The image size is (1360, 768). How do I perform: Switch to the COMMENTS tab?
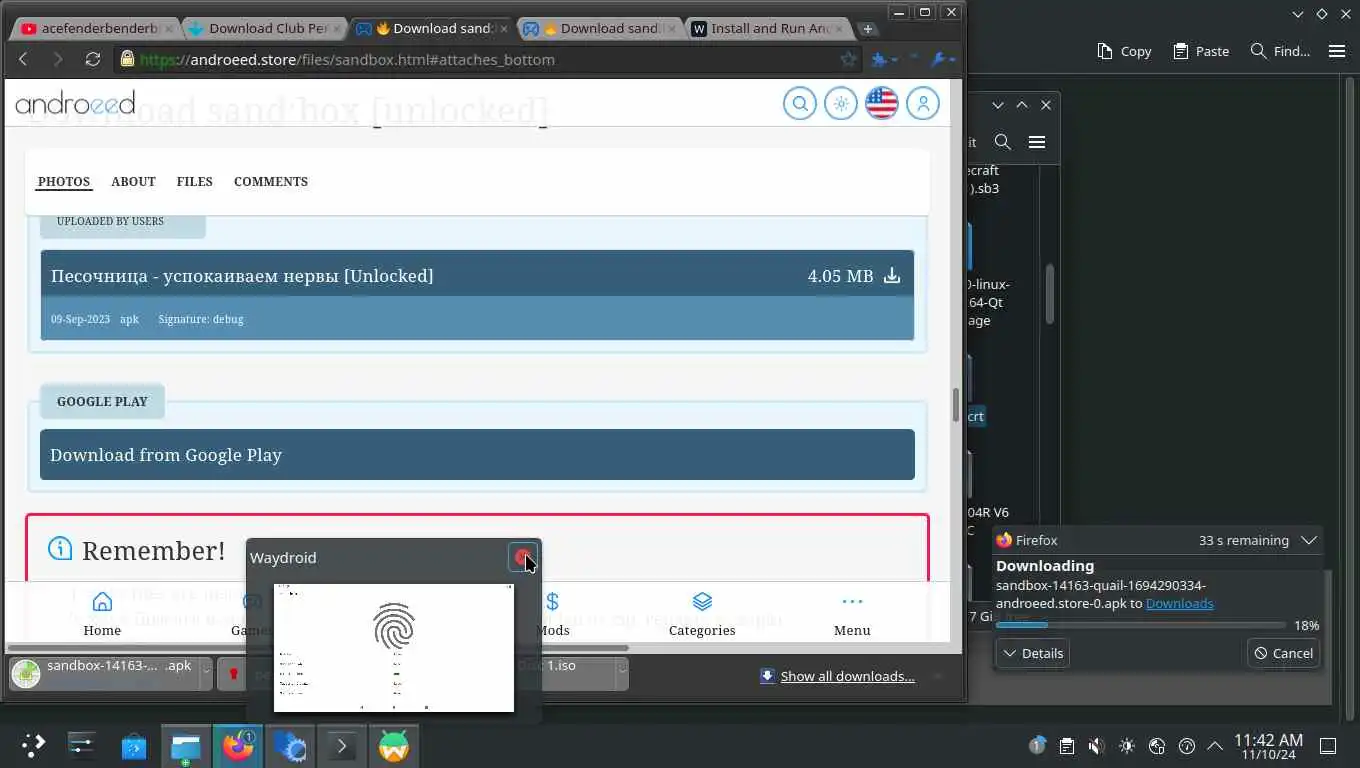click(271, 181)
